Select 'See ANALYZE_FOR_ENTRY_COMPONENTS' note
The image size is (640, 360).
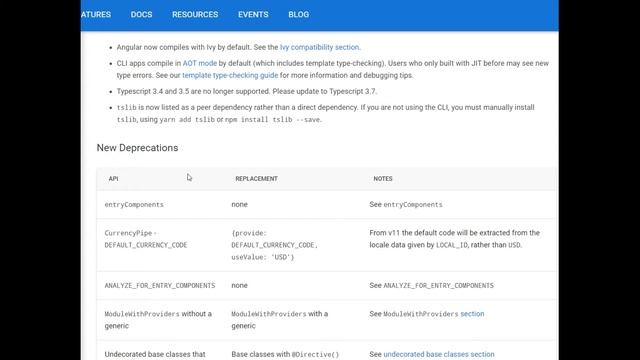[x=431, y=285]
